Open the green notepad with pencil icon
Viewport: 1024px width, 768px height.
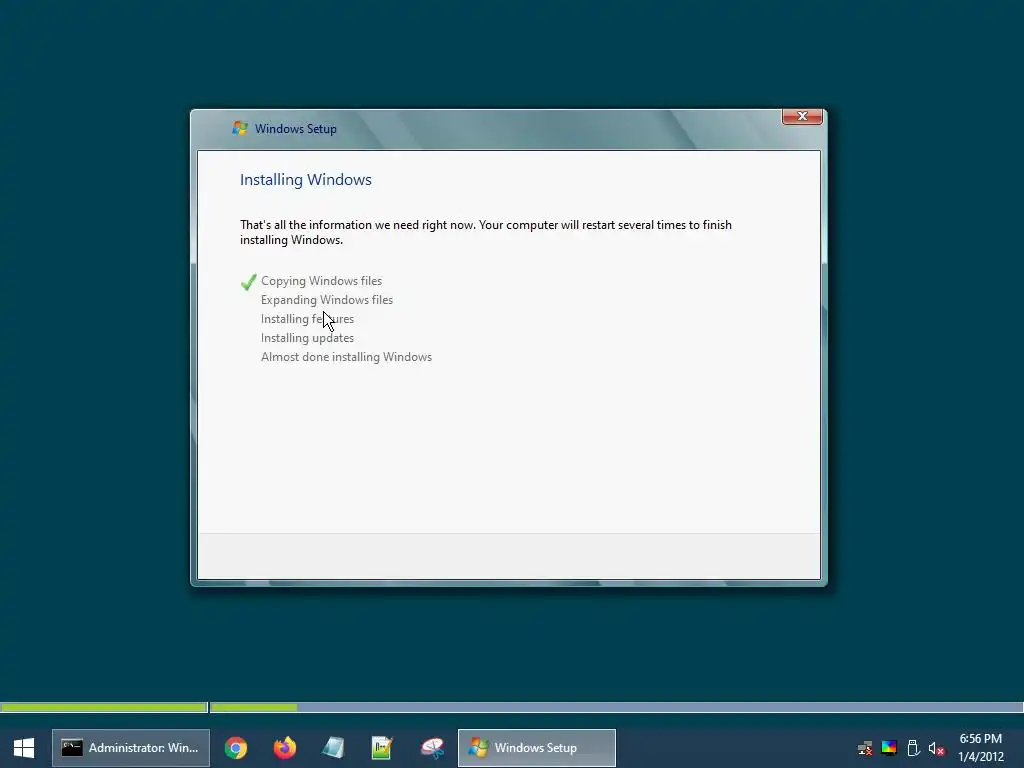pyautogui.click(x=382, y=748)
